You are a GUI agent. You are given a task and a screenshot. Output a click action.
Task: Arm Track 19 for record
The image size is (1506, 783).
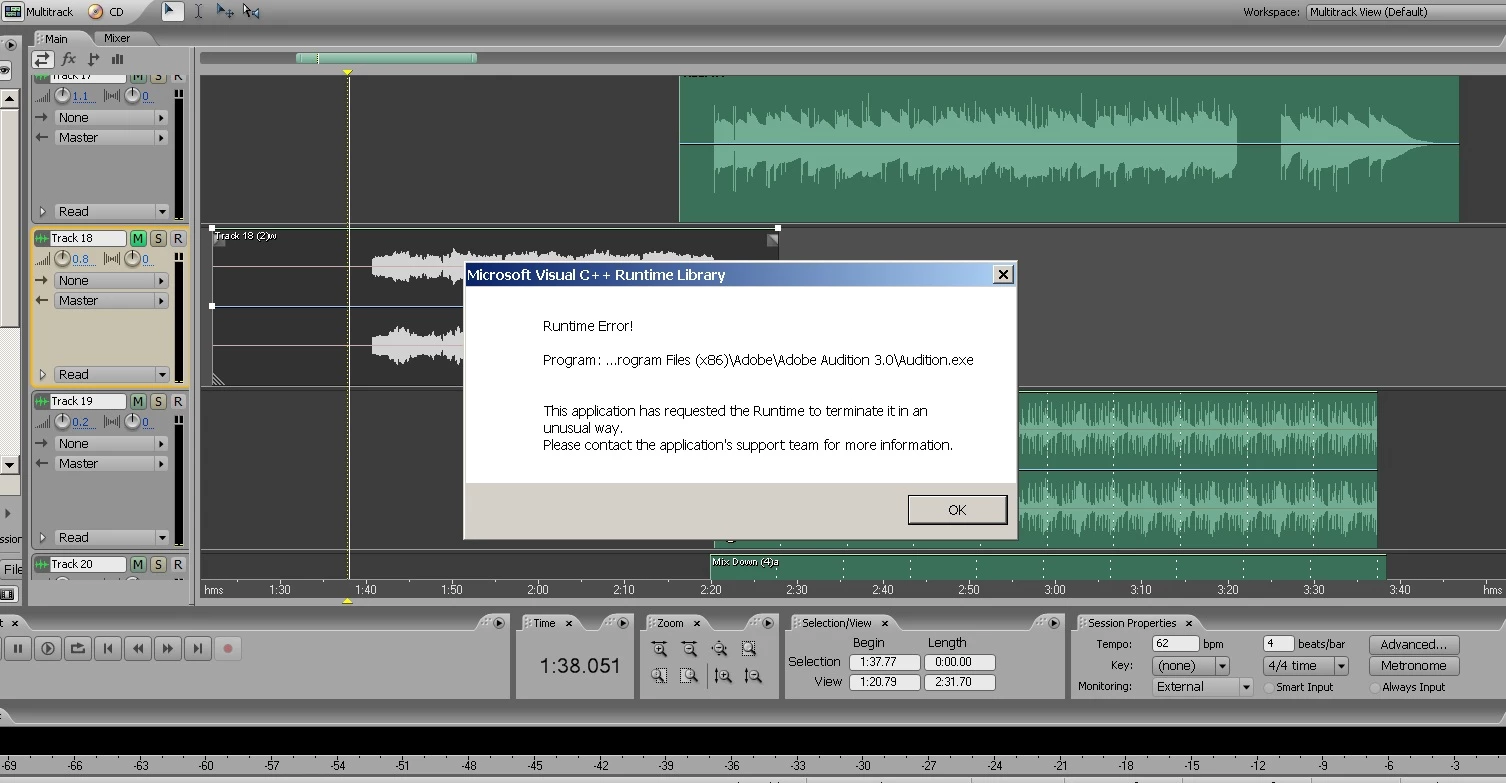(x=178, y=401)
